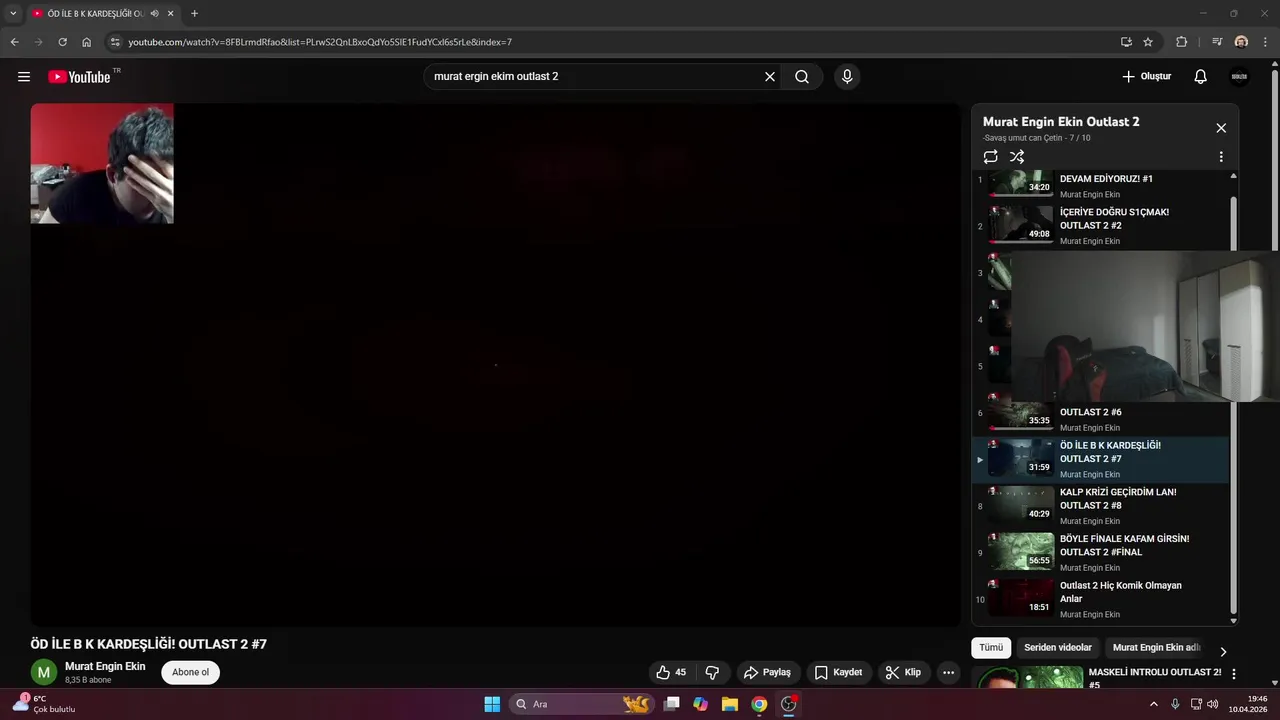Viewport: 1280px width, 720px height.
Task: Clear the search box text
Action: click(x=770, y=77)
